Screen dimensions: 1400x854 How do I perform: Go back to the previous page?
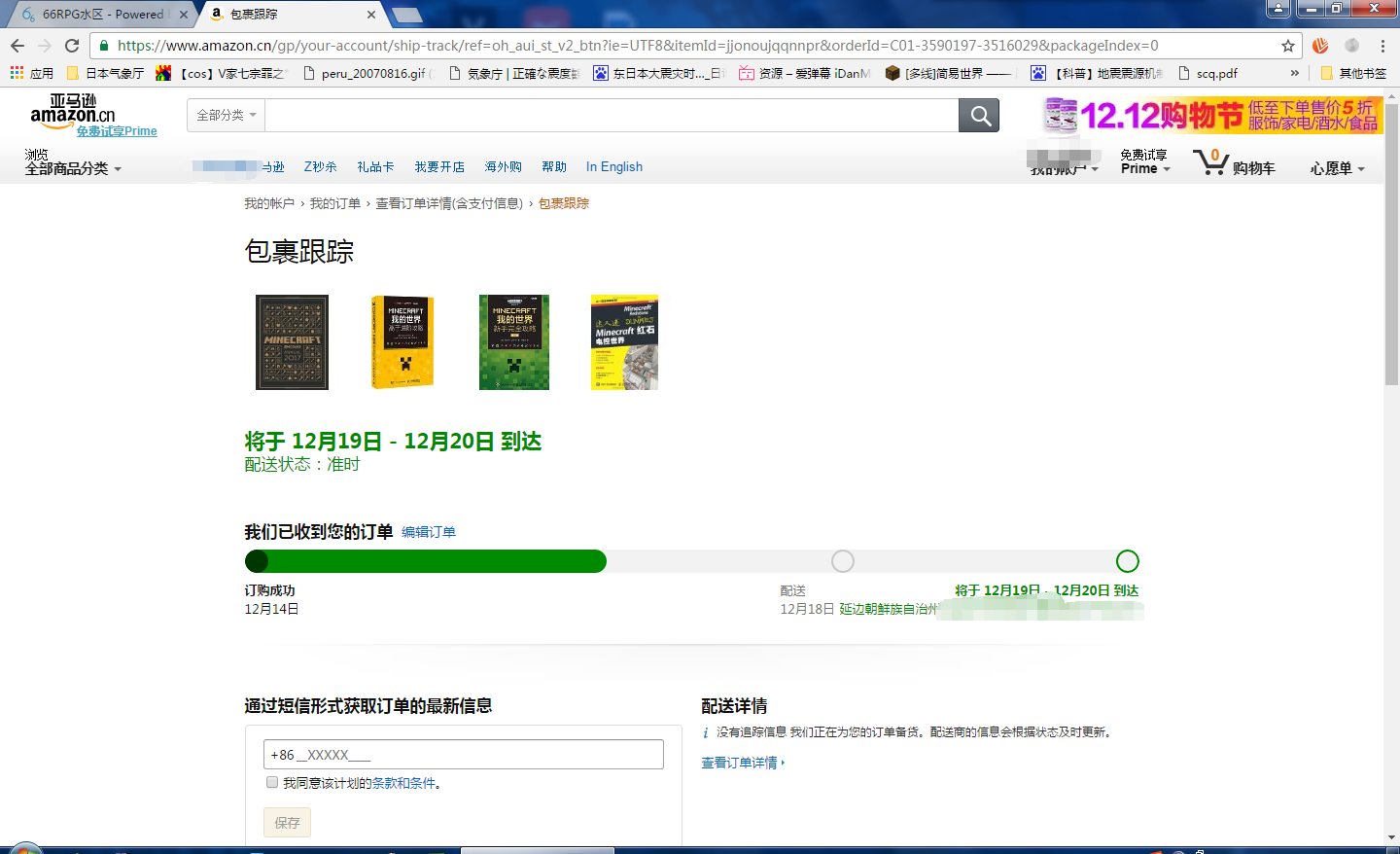click(x=17, y=46)
